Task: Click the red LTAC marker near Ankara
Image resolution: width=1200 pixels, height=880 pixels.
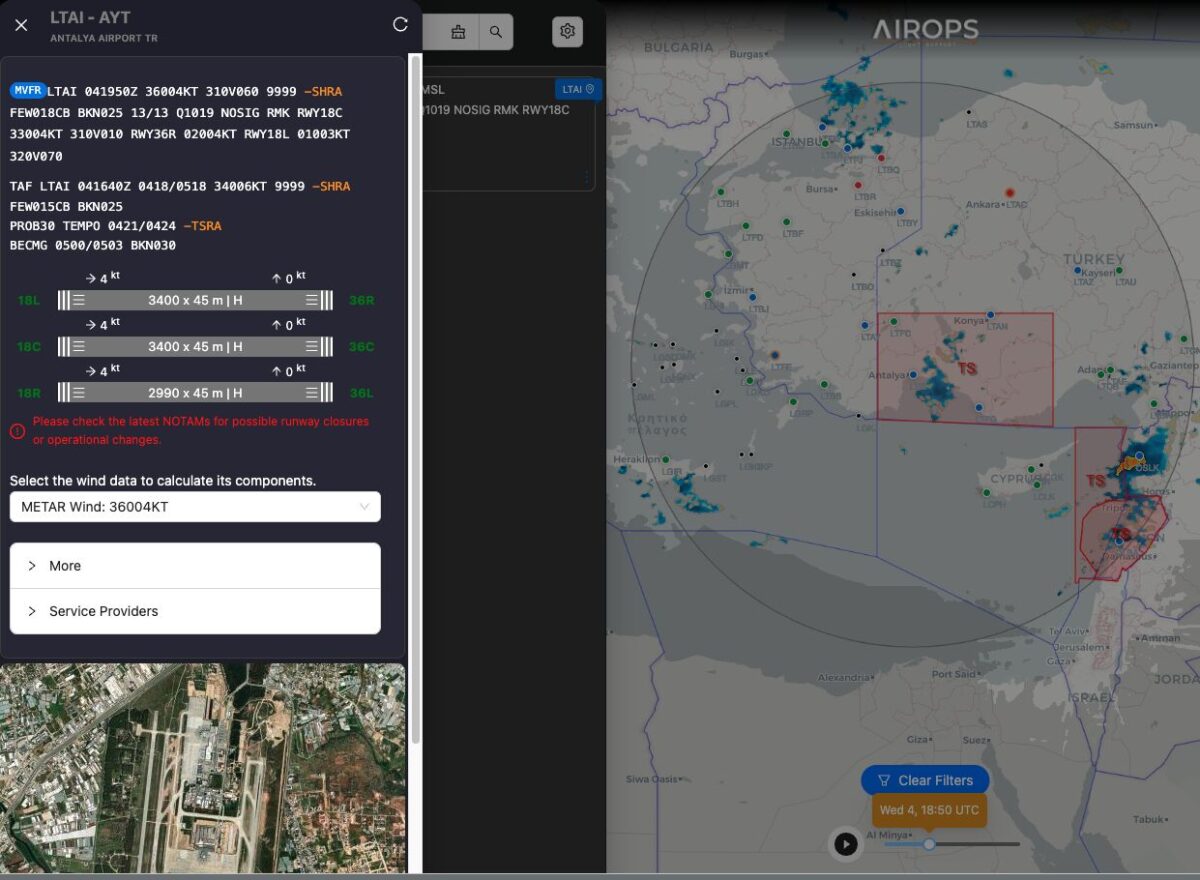Action: coord(1009,192)
